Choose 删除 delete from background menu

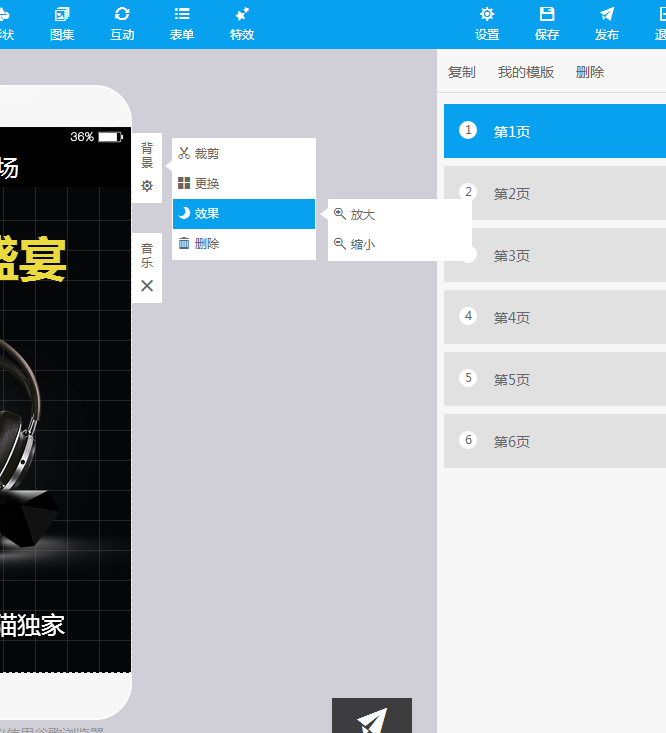pyautogui.click(x=244, y=244)
